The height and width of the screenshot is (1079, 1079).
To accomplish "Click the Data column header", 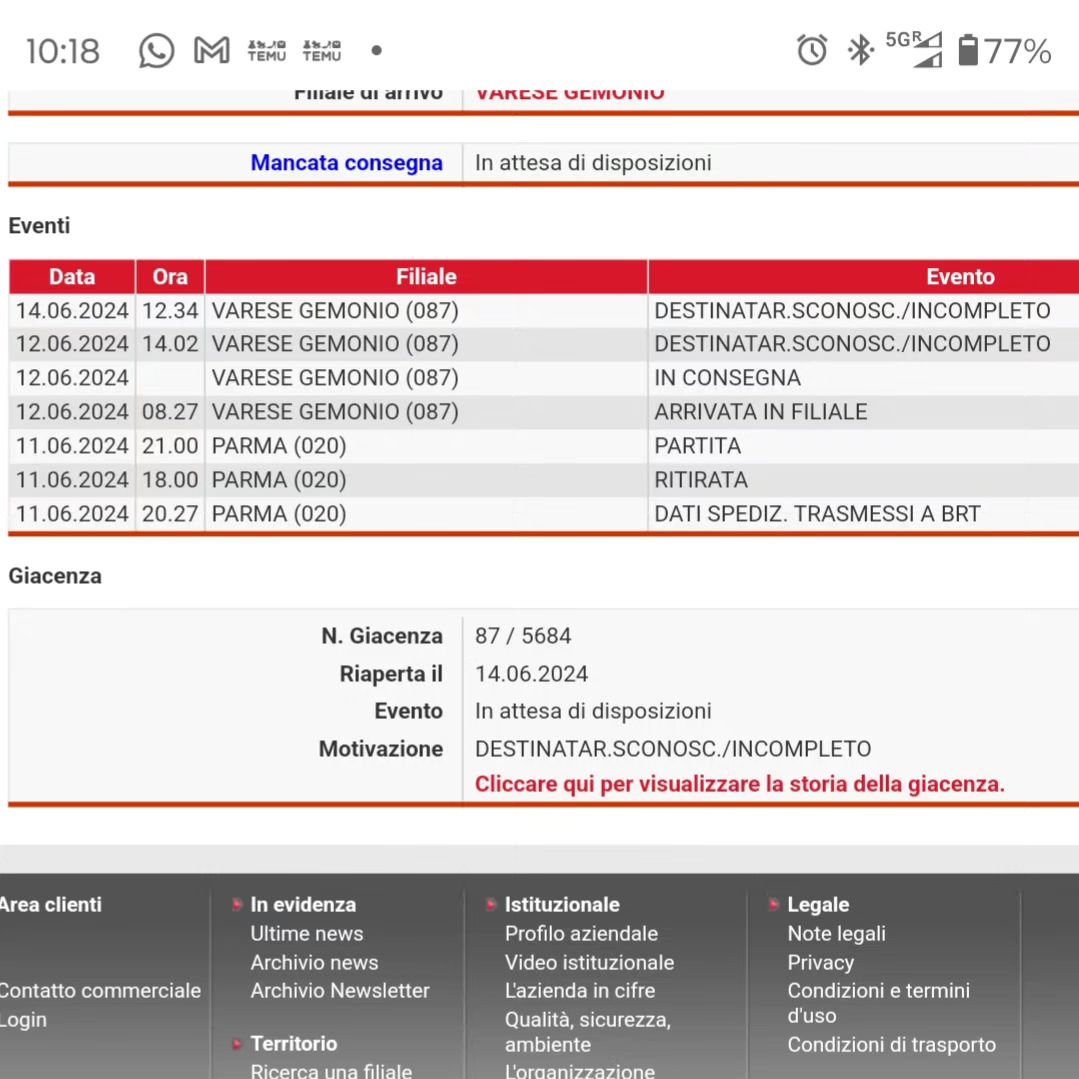I will 72,277.
